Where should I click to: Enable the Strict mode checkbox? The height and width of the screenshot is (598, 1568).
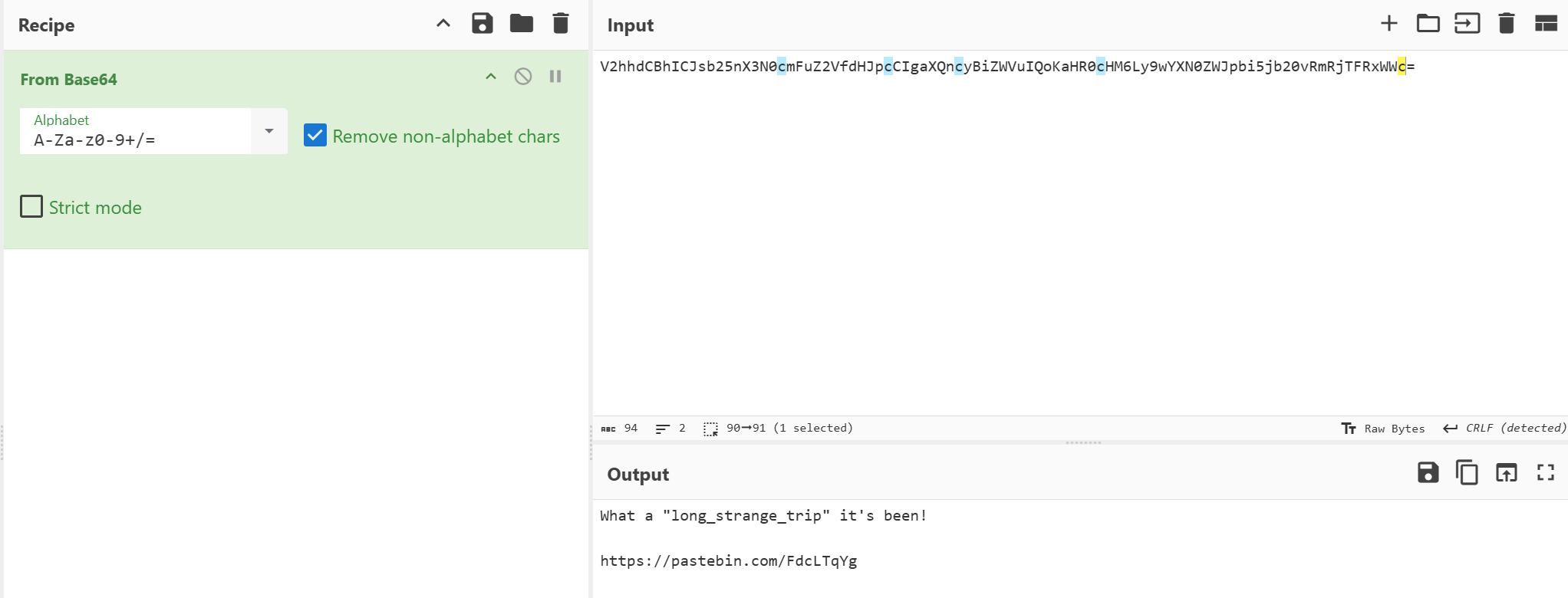pyautogui.click(x=31, y=207)
